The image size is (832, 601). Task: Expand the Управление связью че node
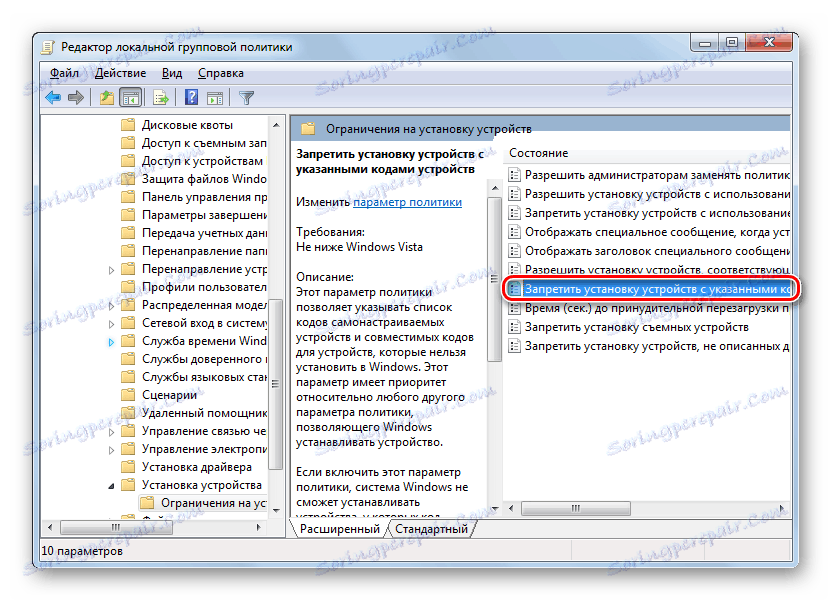[111, 432]
